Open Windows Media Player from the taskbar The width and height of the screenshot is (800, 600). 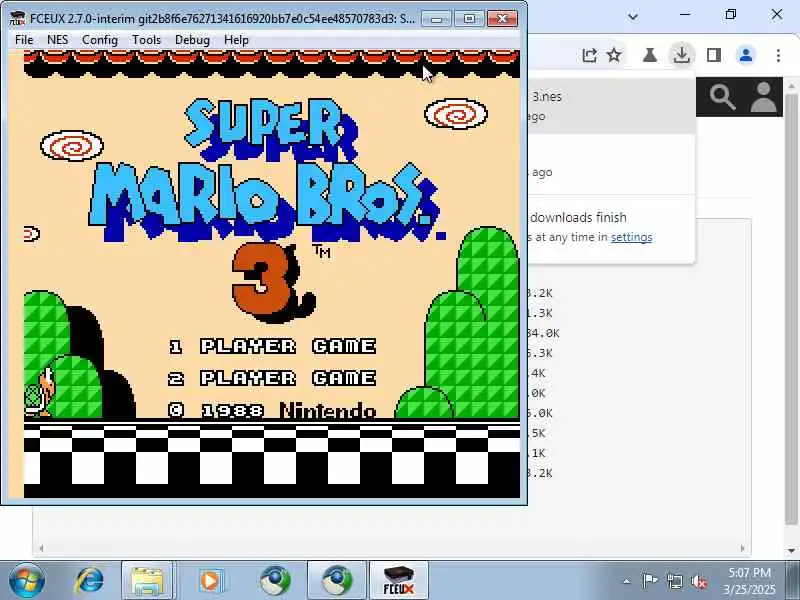pos(210,580)
